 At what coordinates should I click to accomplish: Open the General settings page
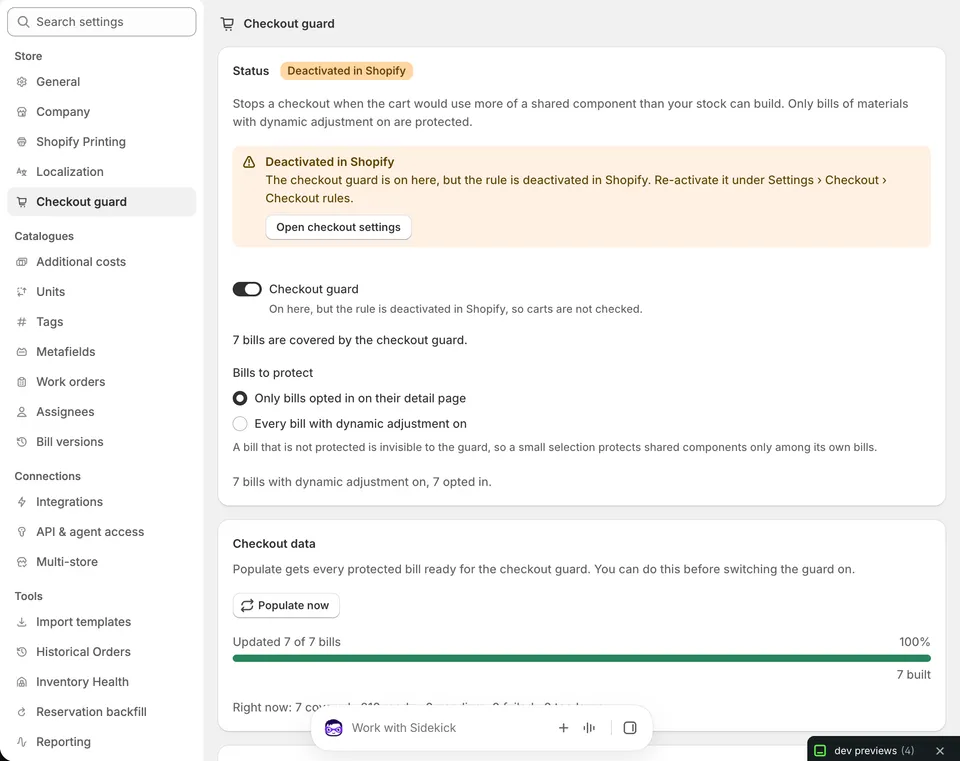(x=102, y=81)
